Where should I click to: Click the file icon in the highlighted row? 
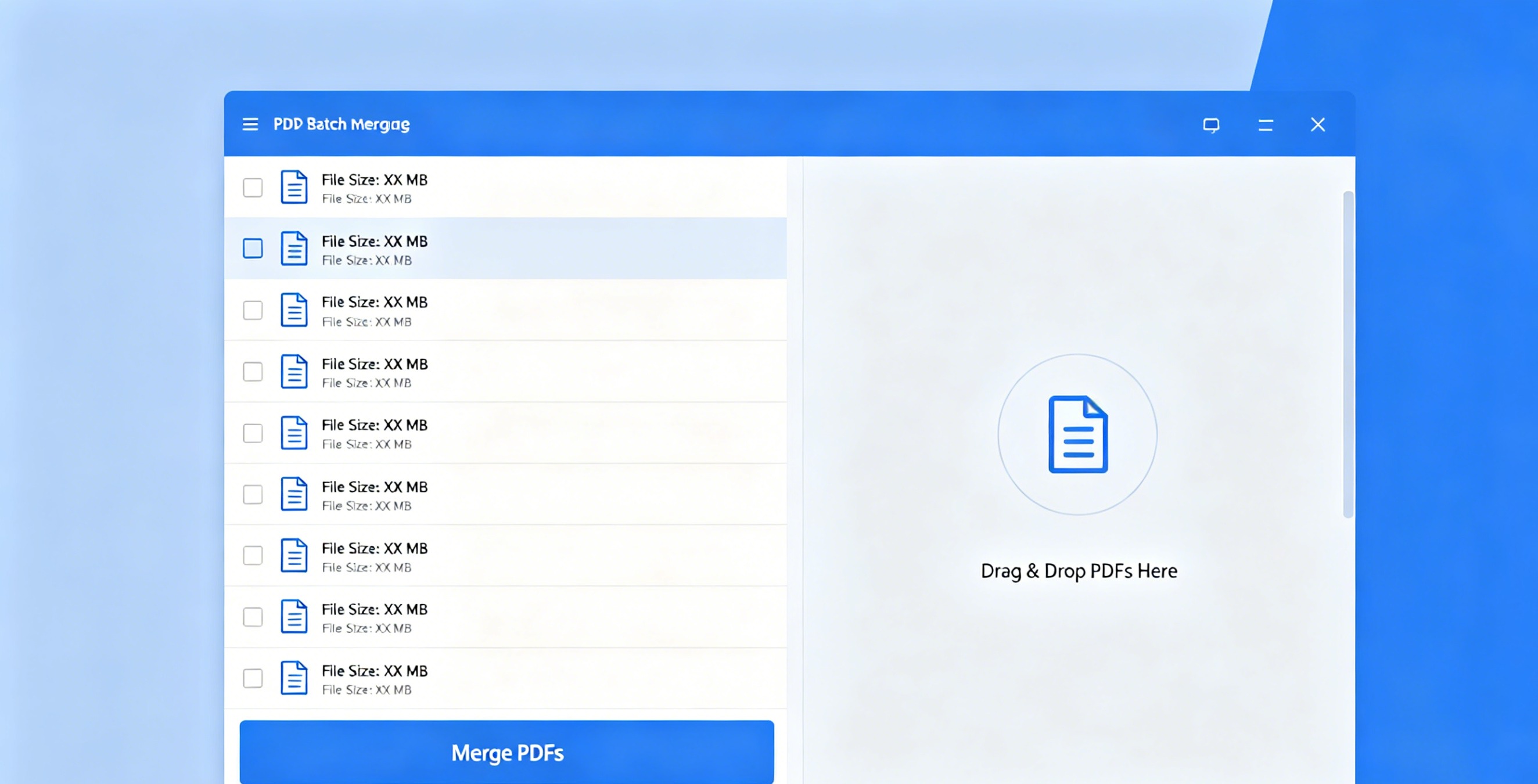[x=294, y=249]
